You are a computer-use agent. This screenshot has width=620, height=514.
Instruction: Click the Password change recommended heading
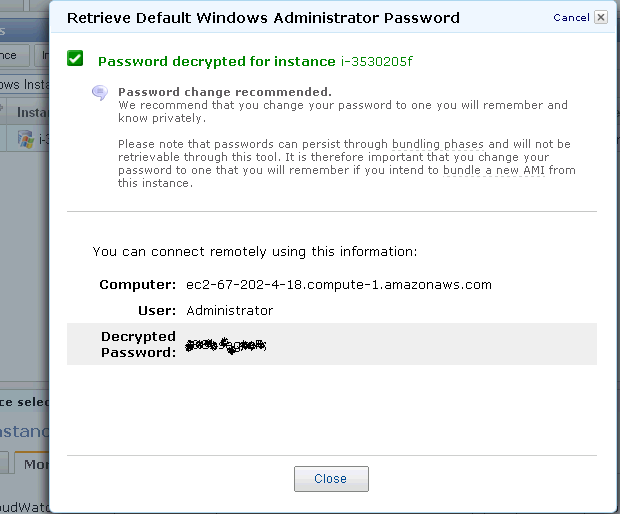[224, 92]
